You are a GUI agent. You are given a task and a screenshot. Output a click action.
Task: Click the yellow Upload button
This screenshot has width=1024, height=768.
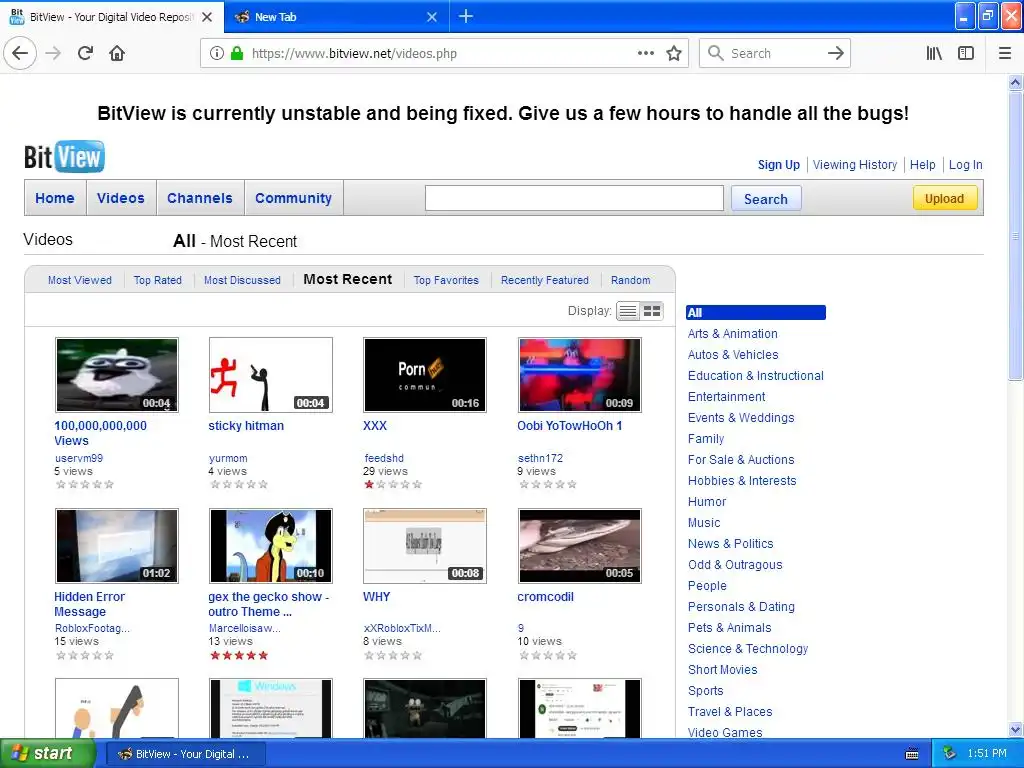coord(944,199)
